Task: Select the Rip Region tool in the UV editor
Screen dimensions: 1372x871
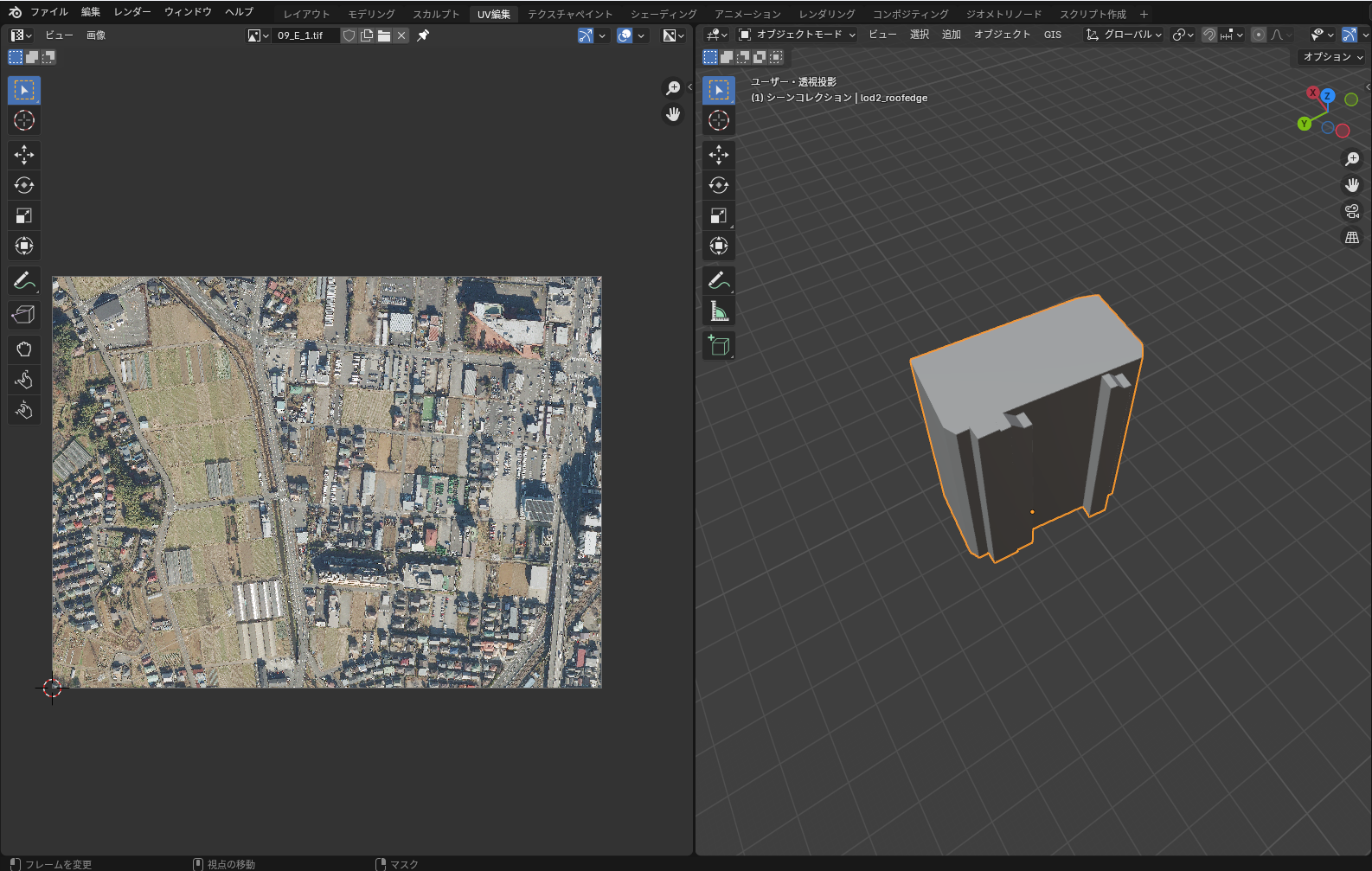Action: (24, 315)
